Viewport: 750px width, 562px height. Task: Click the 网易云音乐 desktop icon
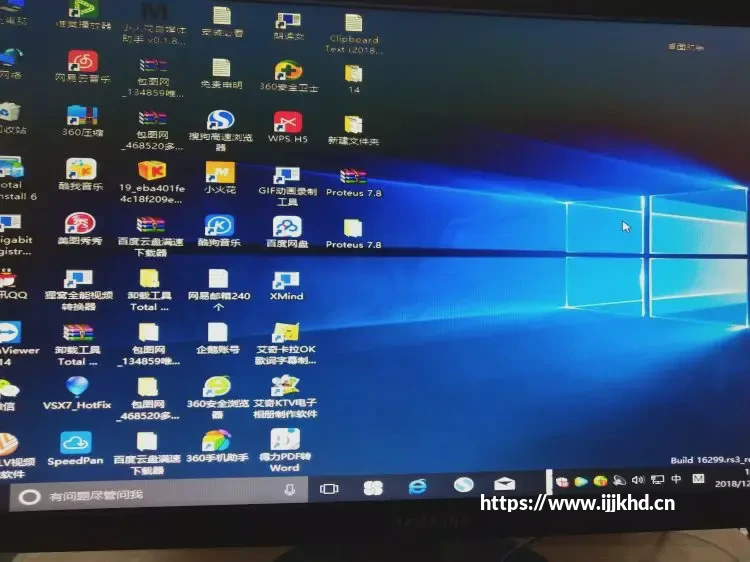[x=83, y=66]
